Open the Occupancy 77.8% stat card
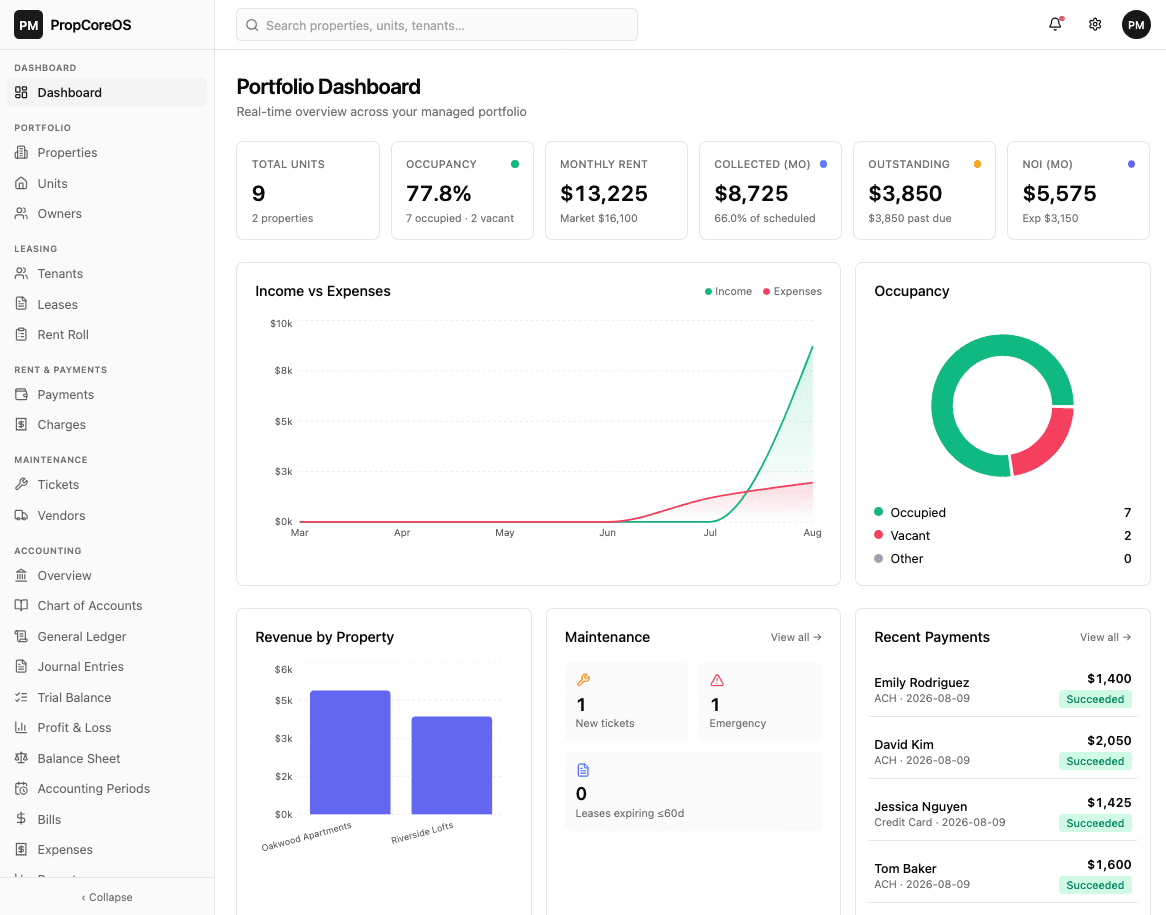 (x=463, y=190)
